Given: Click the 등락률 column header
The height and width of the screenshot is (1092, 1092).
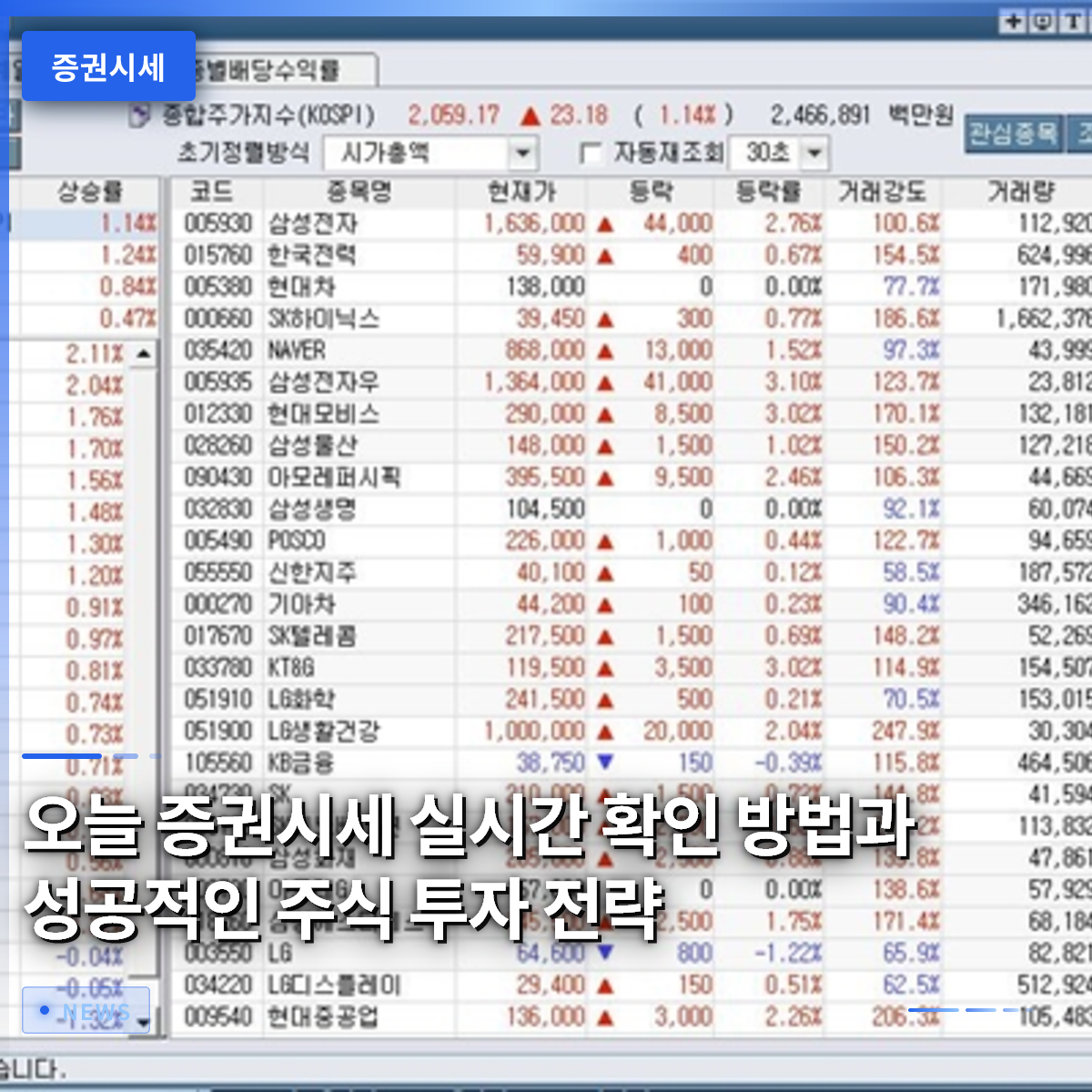Looking at the screenshot, I should point(769,192).
